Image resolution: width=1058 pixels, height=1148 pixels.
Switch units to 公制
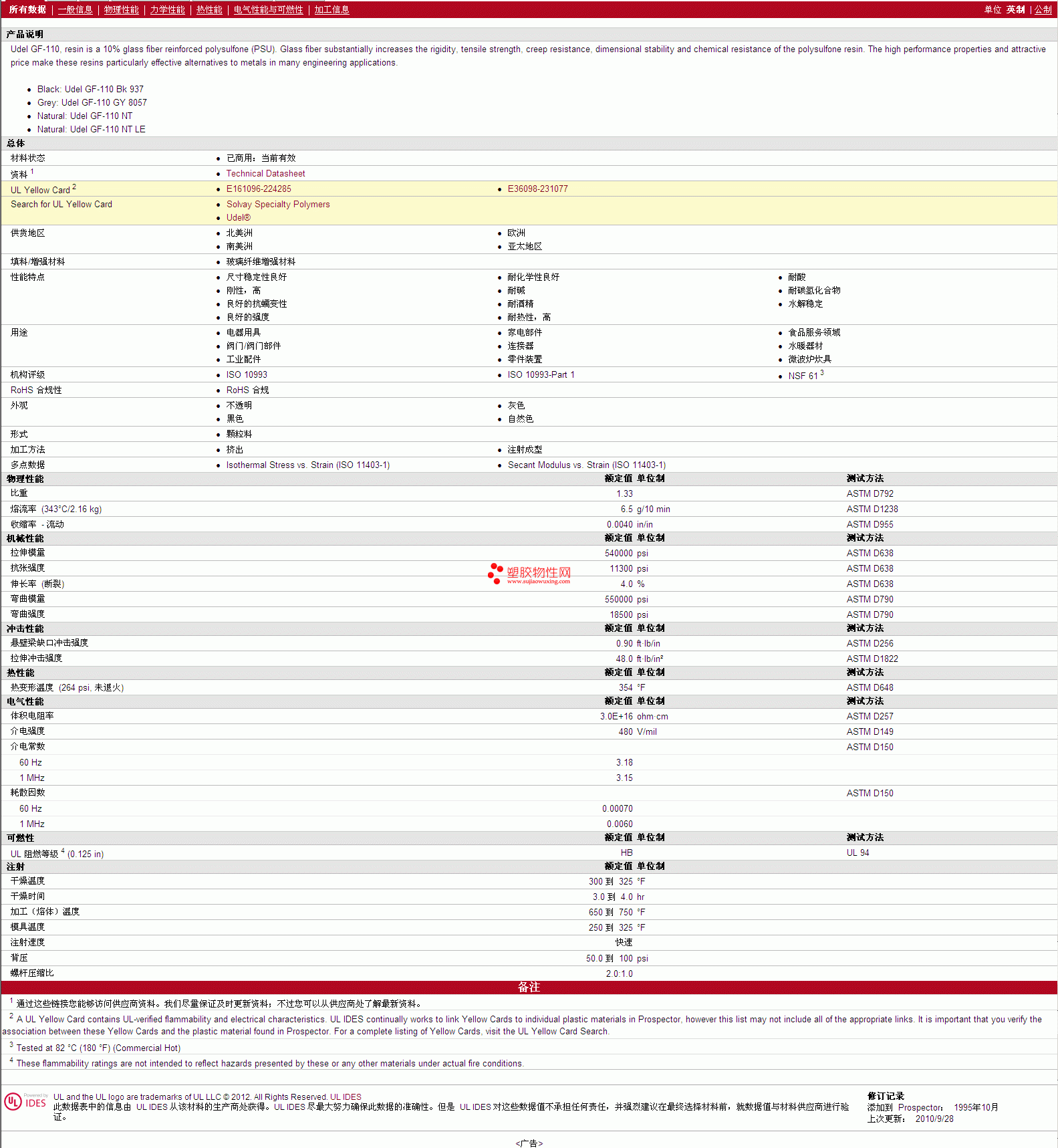[x=1043, y=9]
